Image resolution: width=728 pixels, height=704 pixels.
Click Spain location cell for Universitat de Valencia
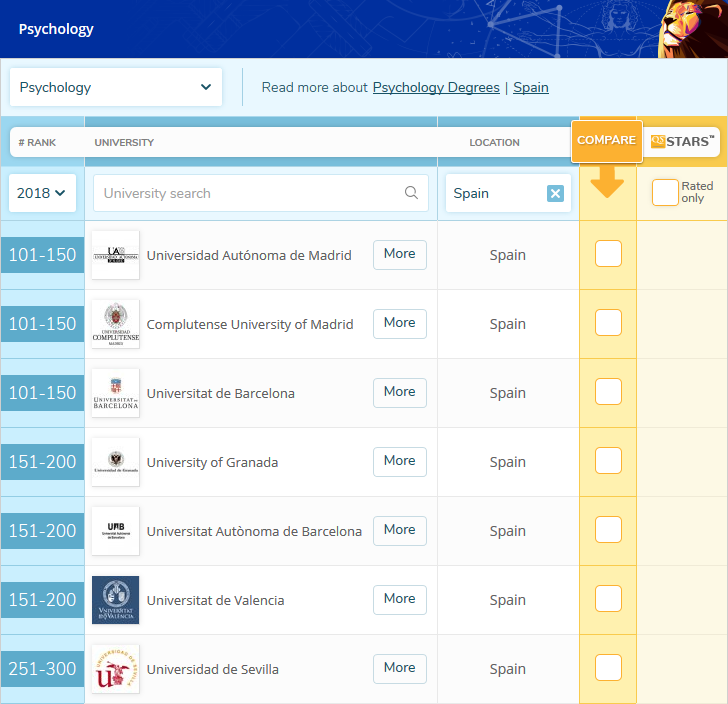[507, 600]
